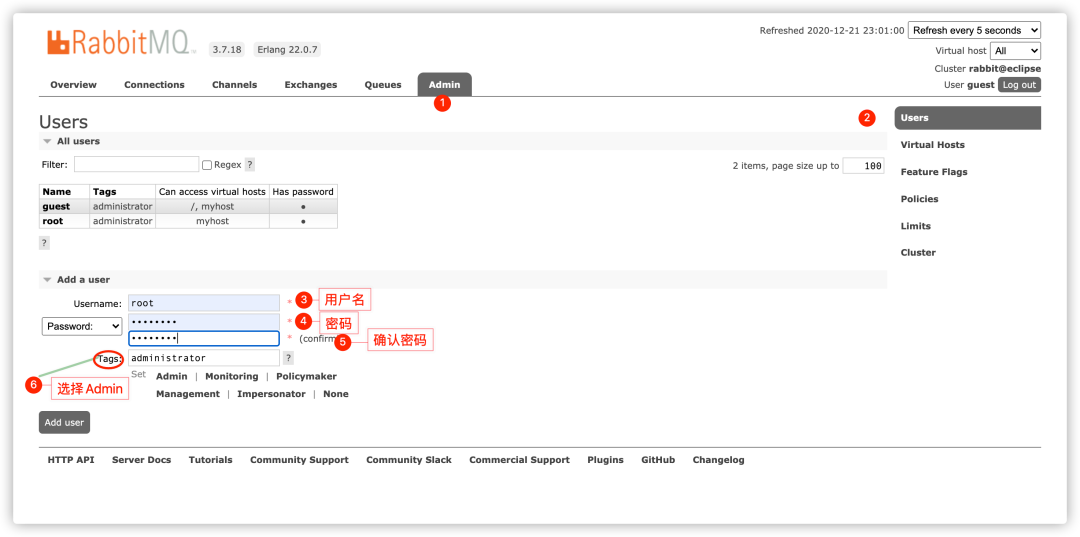1080x537 pixels.
Task: Click the Log out button
Action: coord(1019,85)
